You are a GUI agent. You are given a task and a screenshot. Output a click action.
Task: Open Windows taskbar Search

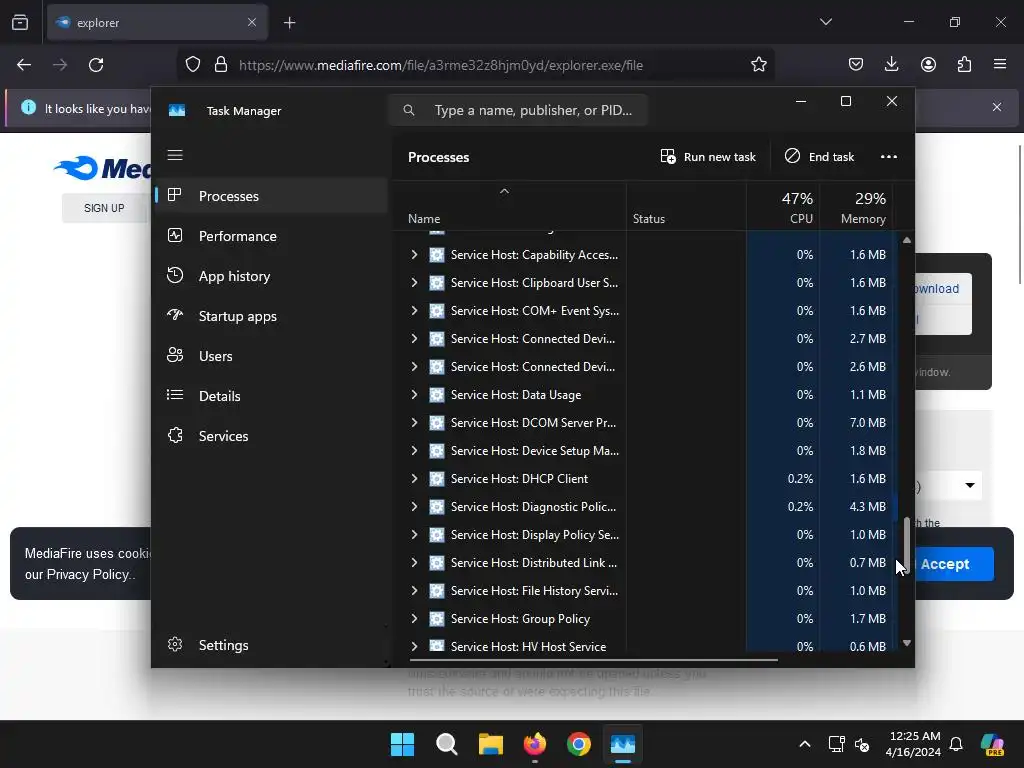[447, 744]
